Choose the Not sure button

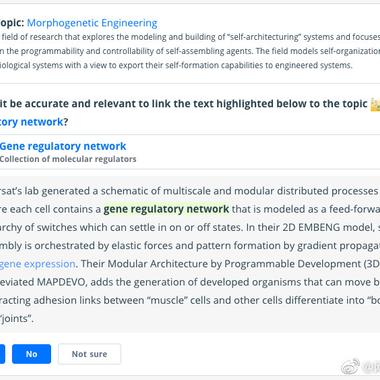(x=89, y=354)
